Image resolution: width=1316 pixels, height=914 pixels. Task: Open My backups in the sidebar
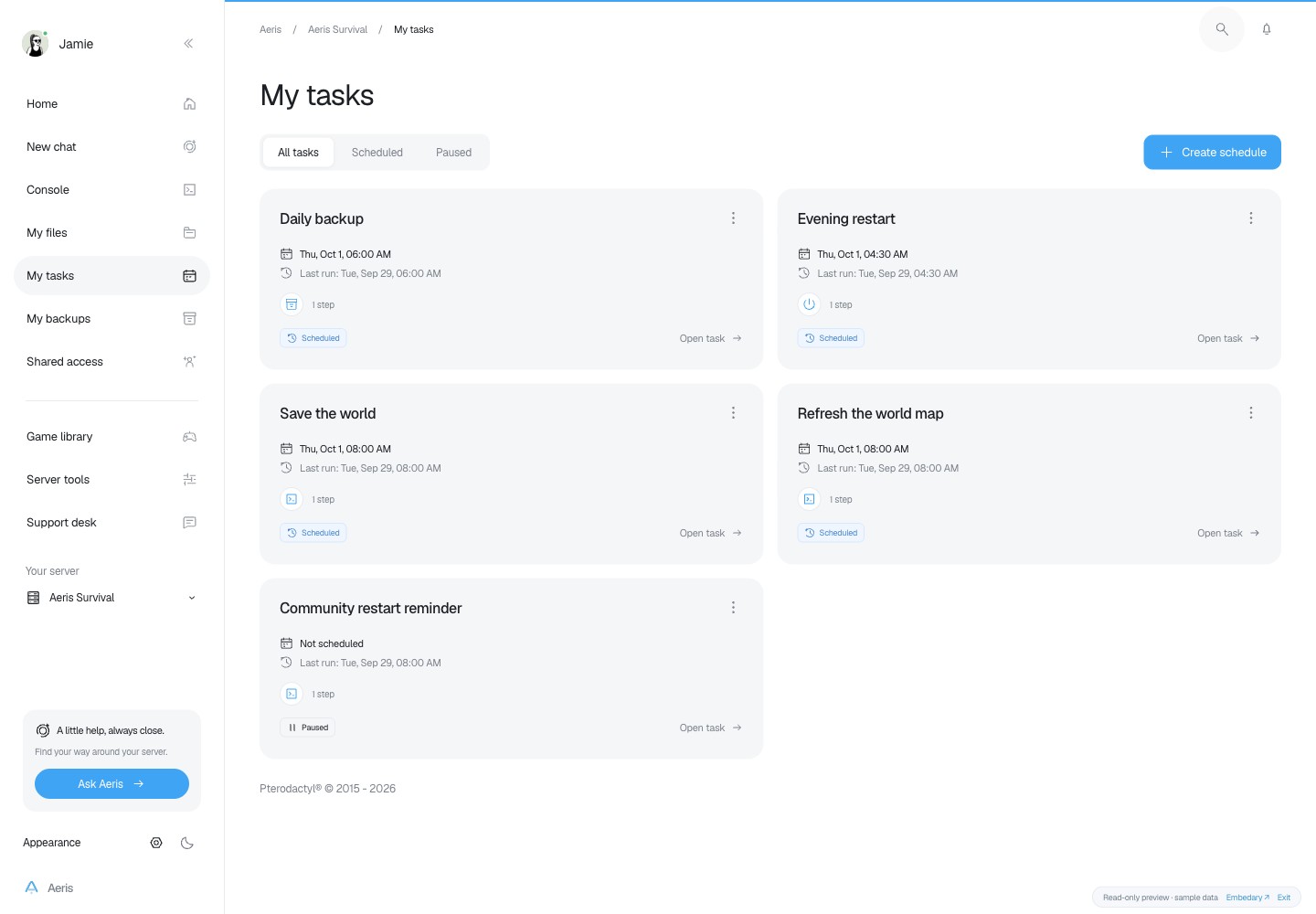point(111,319)
